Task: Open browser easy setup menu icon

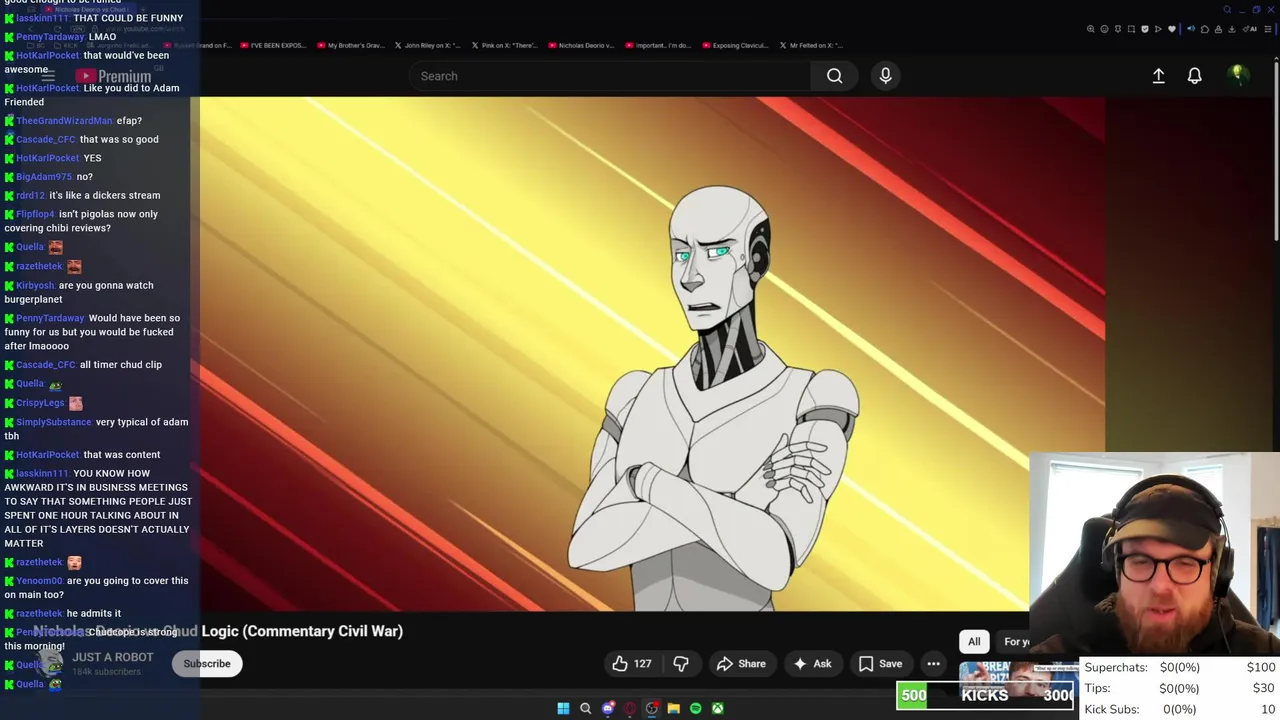Action: tap(1268, 29)
